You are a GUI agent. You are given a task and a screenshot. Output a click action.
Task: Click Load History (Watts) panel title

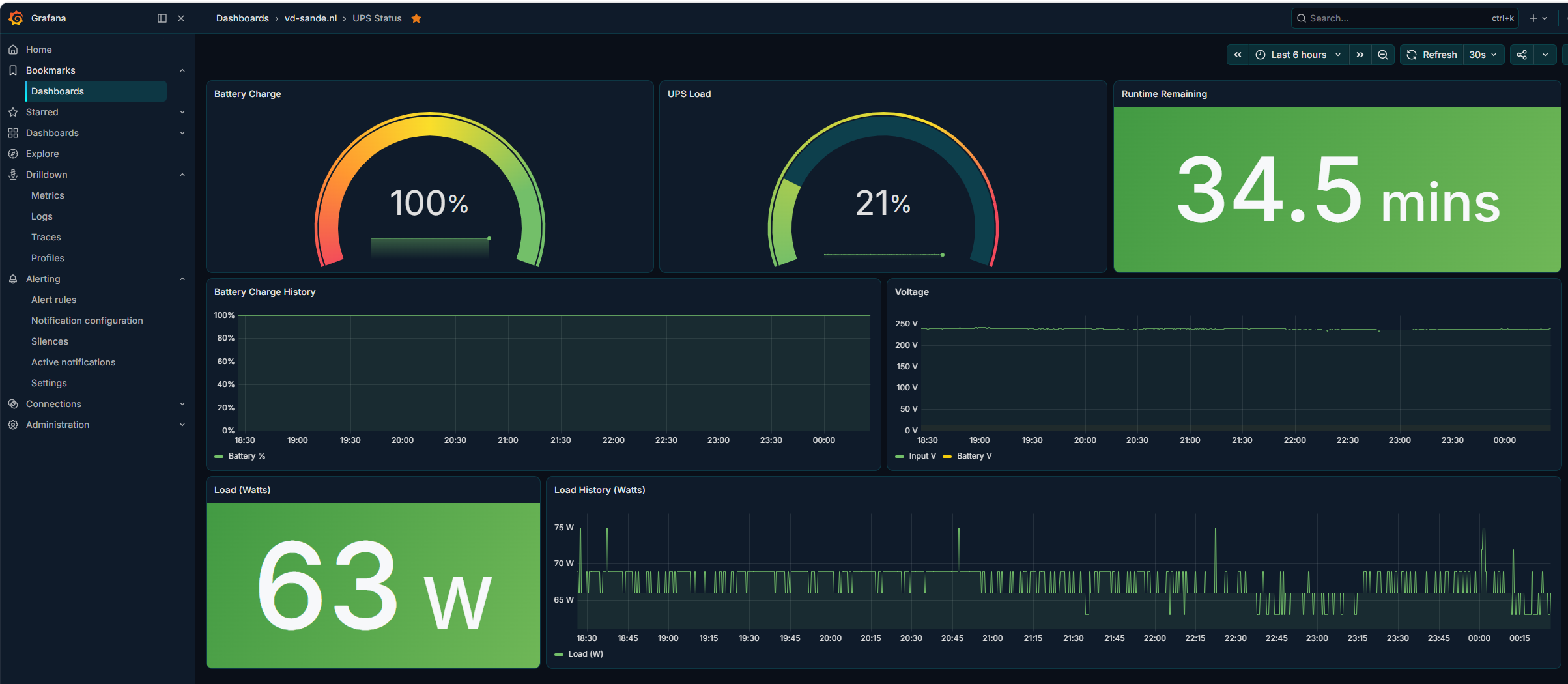599,490
